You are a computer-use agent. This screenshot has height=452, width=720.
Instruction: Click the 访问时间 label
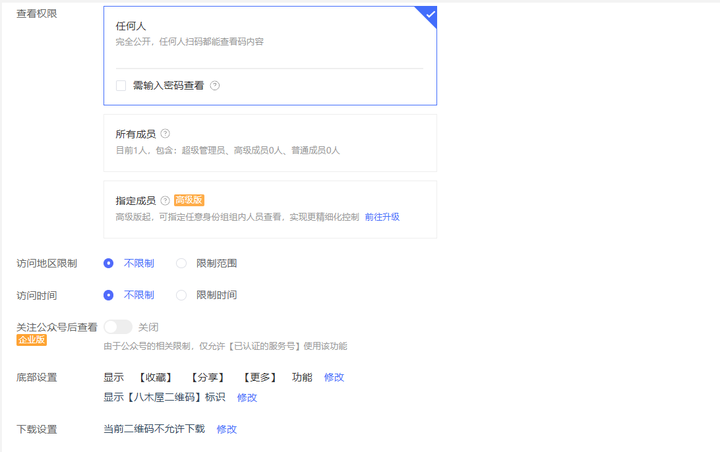click(37, 295)
